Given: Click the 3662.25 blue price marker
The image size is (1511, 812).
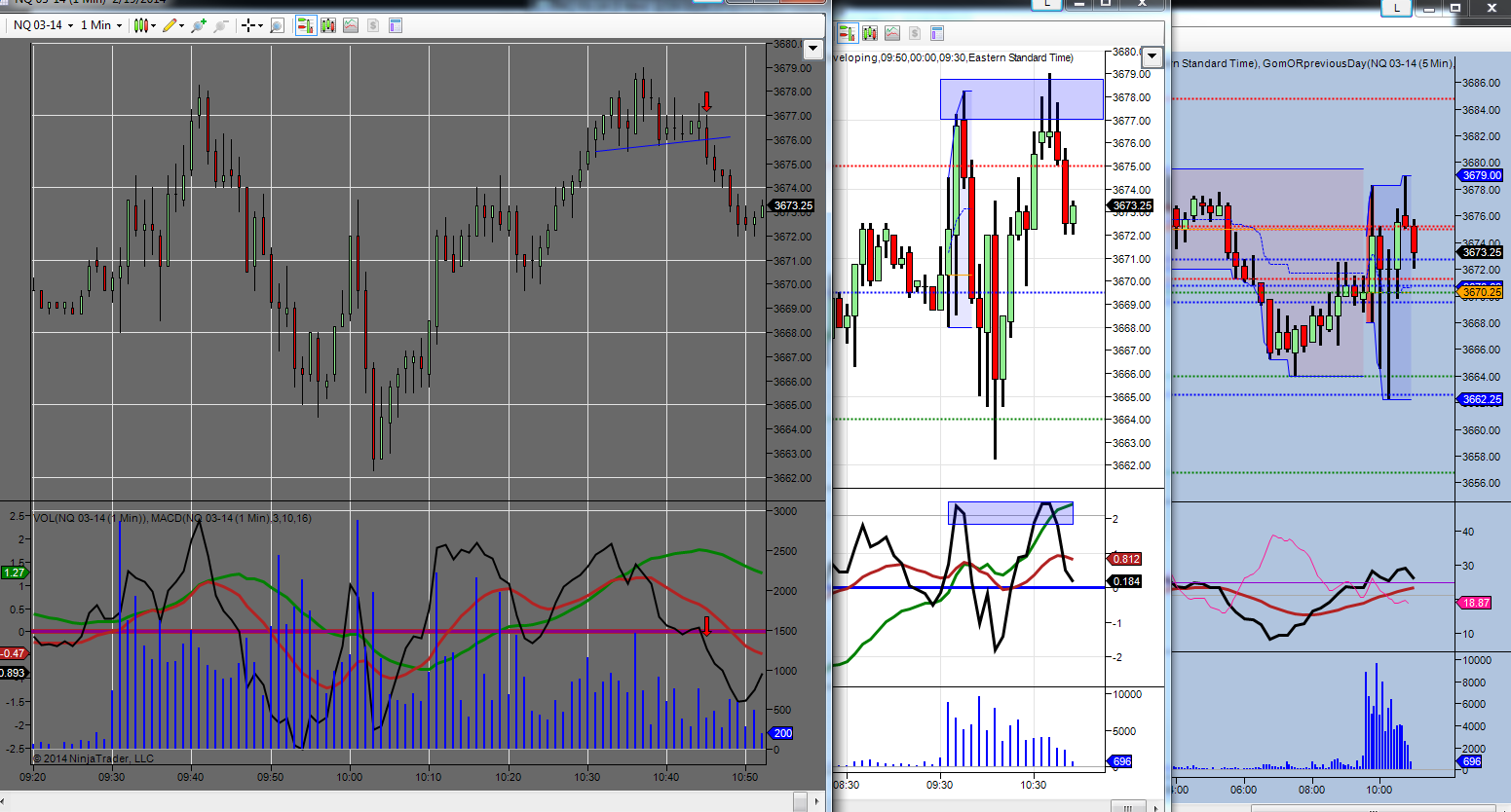Looking at the screenshot, I should click(x=1482, y=399).
